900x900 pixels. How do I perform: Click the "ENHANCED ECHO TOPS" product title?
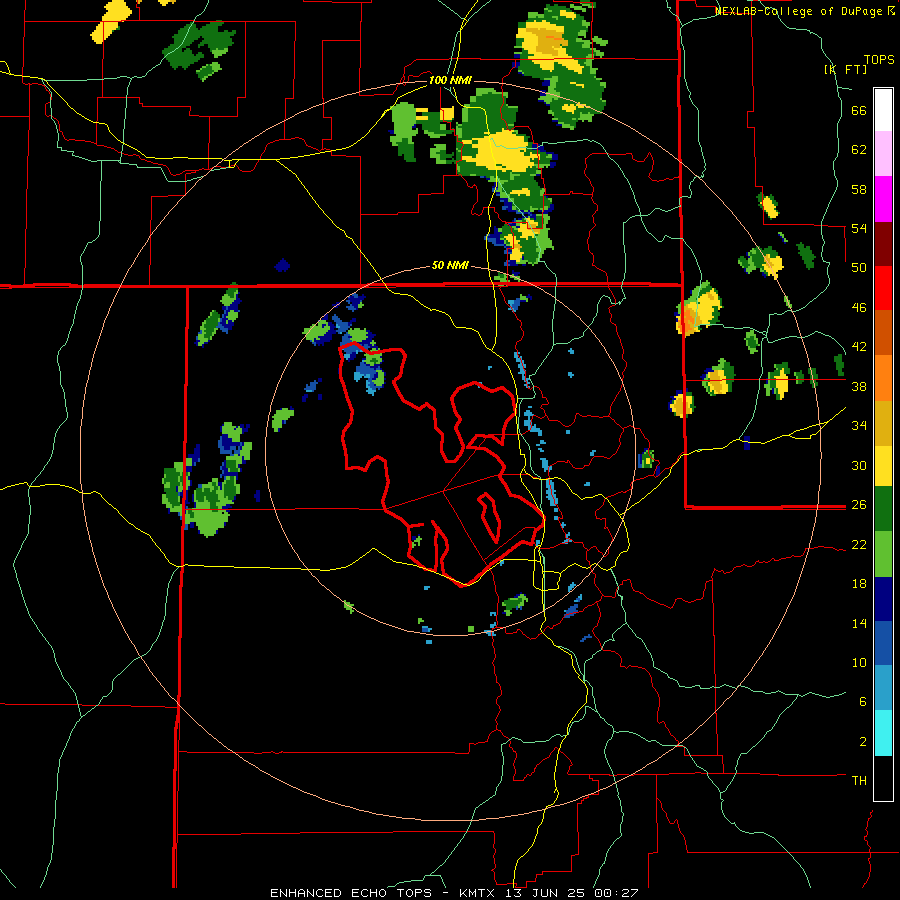point(351,893)
